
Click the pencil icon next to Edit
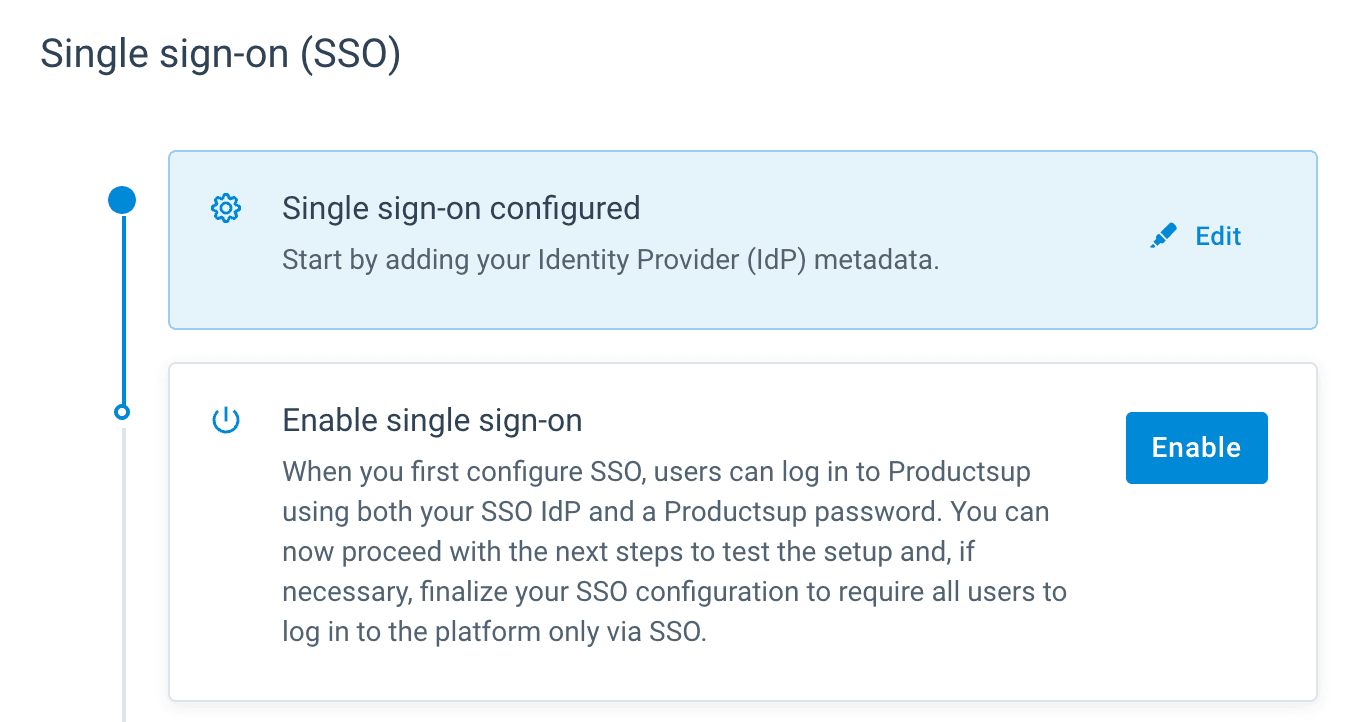(1163, 237)
